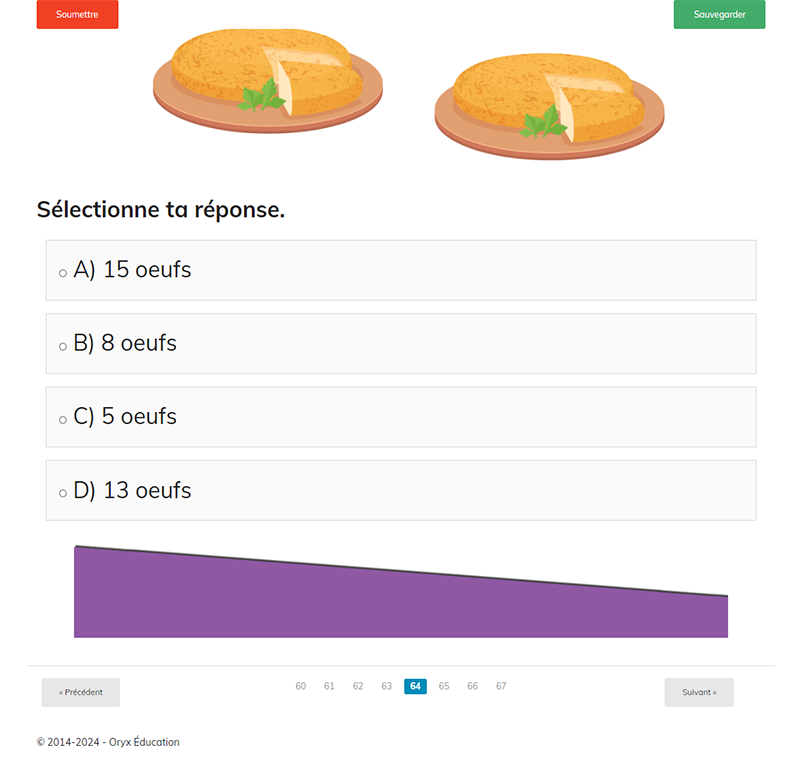The height and width of the screenshot is (762, 800).
Task: Pick radio option C) 5 oeufs
Action: click(63, 419)
